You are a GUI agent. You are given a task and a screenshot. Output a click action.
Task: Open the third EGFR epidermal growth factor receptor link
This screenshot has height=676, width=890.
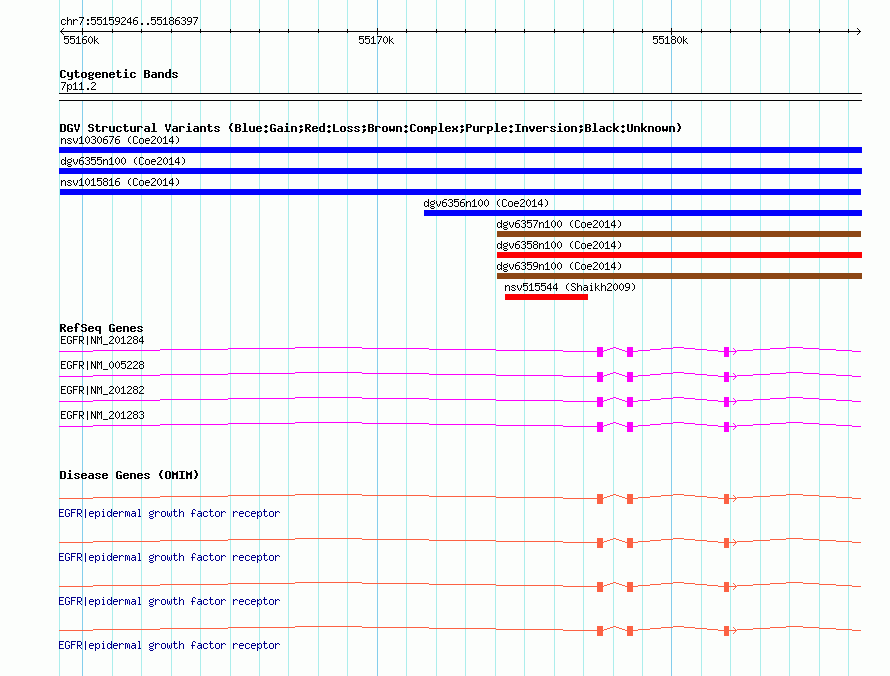169,601
